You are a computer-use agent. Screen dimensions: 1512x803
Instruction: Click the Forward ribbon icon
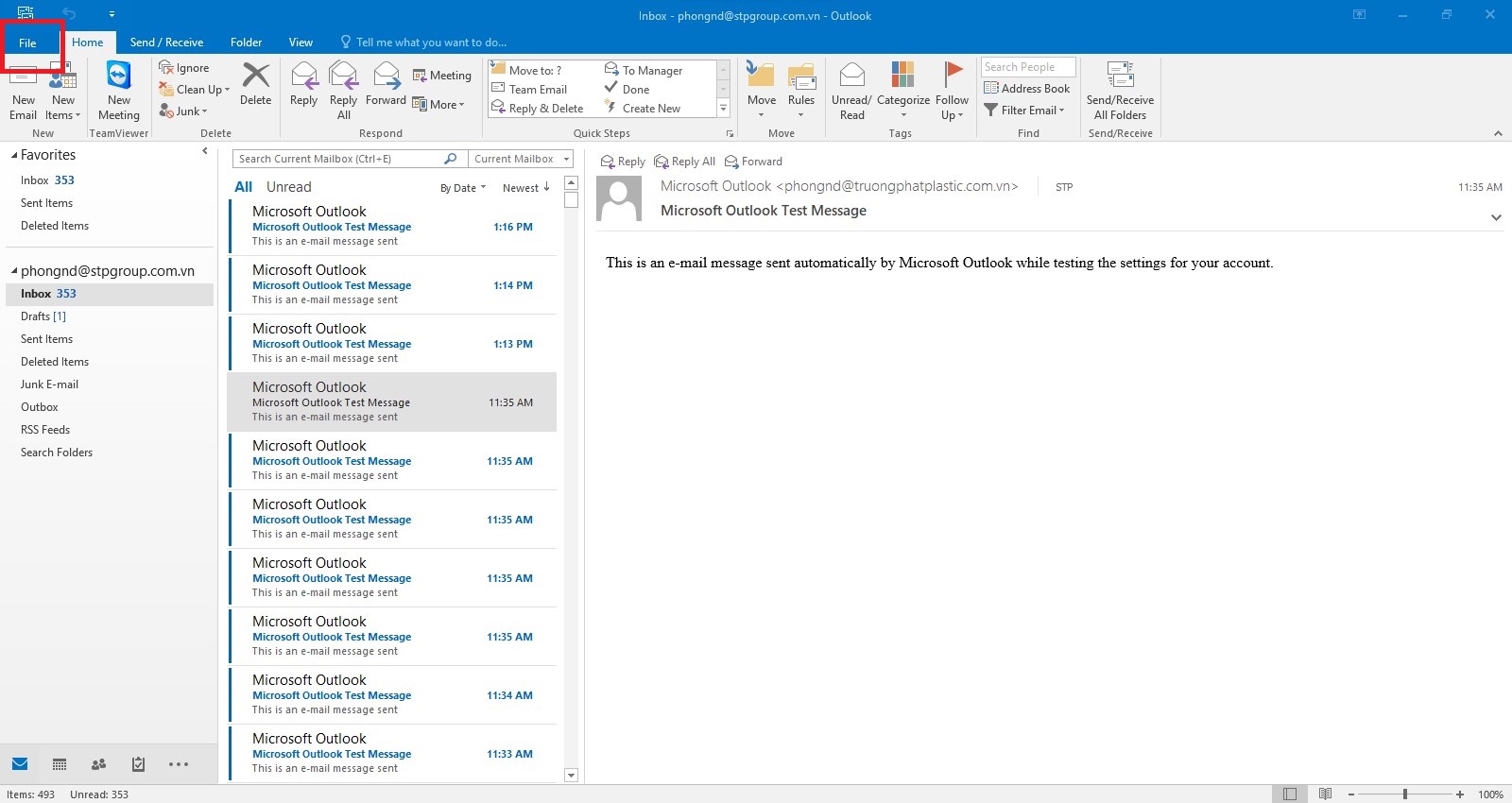coord(386,84)
